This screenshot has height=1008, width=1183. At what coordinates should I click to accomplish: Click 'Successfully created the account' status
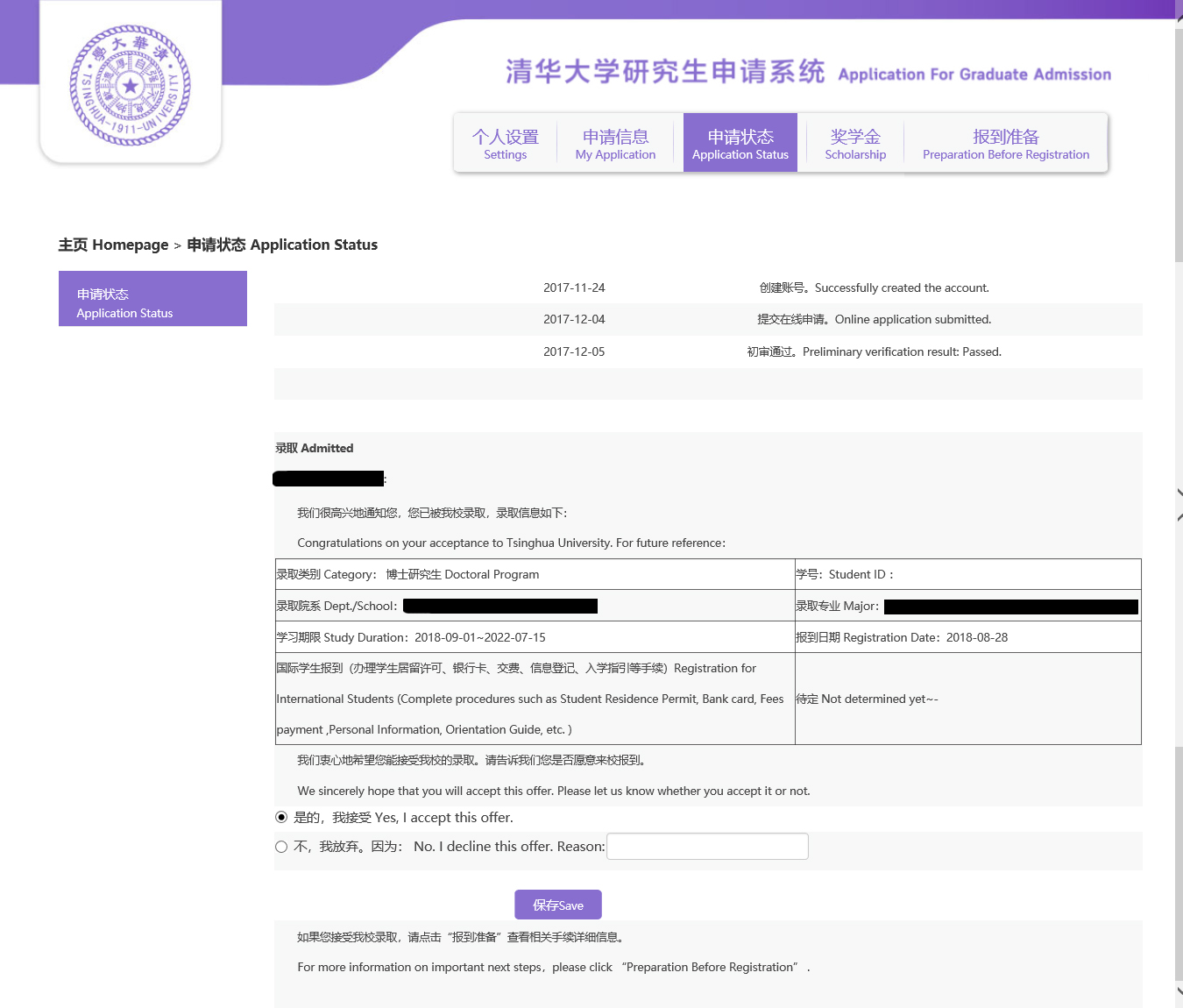coord(874,287)
